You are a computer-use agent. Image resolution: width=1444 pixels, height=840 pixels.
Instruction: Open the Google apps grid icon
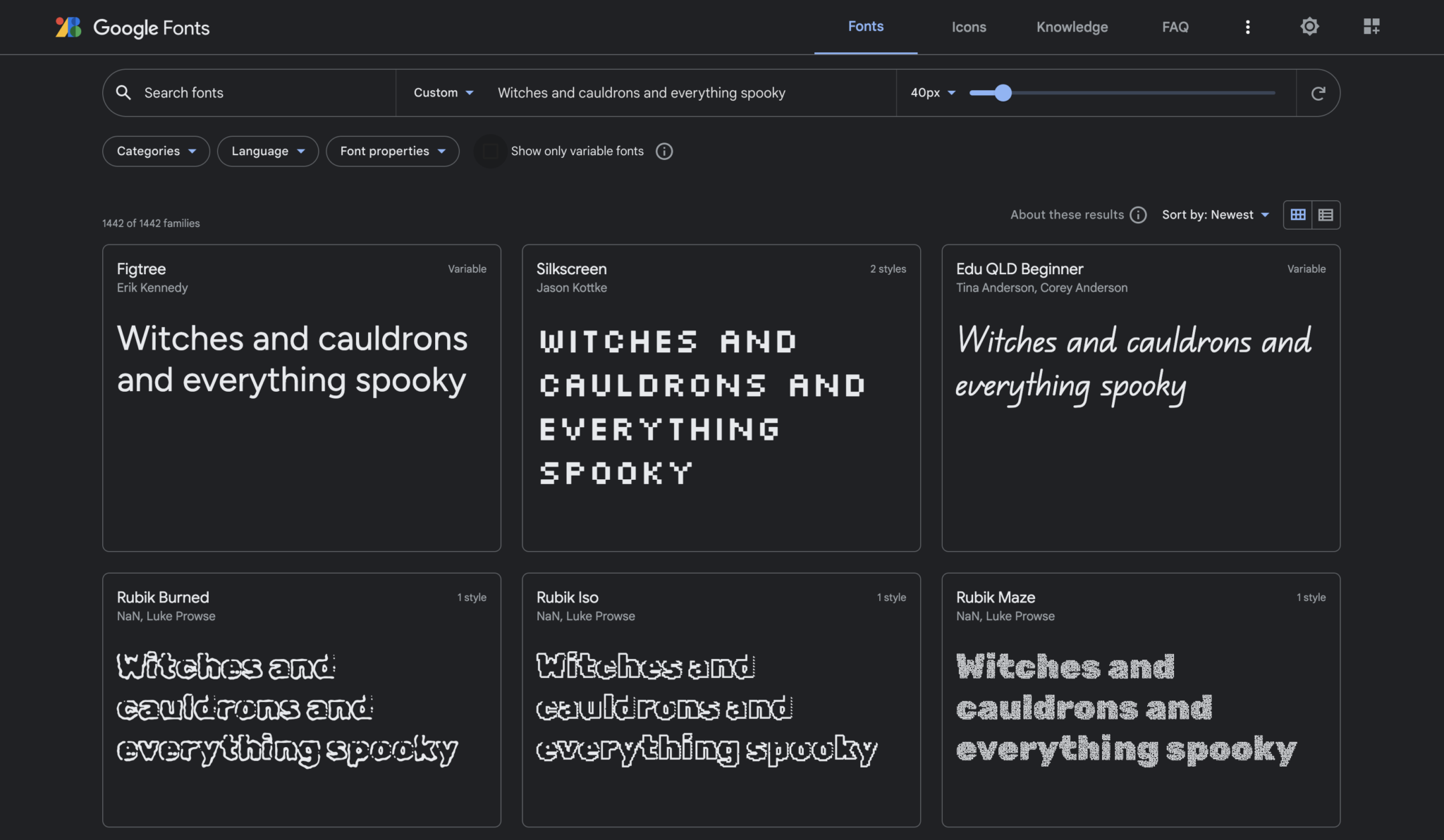point(1370,27)
